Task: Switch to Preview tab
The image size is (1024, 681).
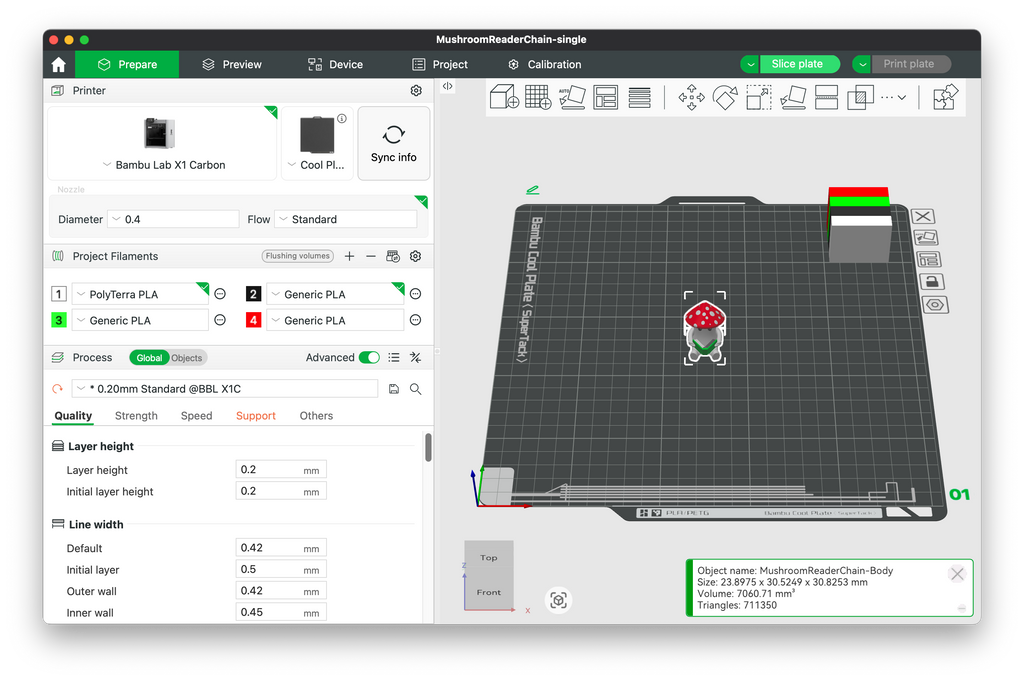Action: tap(232, 65)
